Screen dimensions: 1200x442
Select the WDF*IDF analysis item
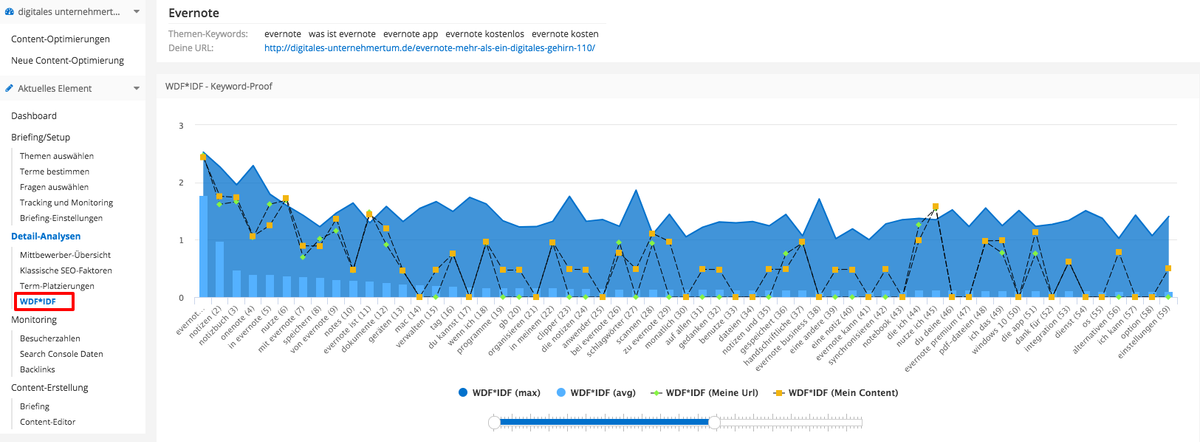(37, 300)
